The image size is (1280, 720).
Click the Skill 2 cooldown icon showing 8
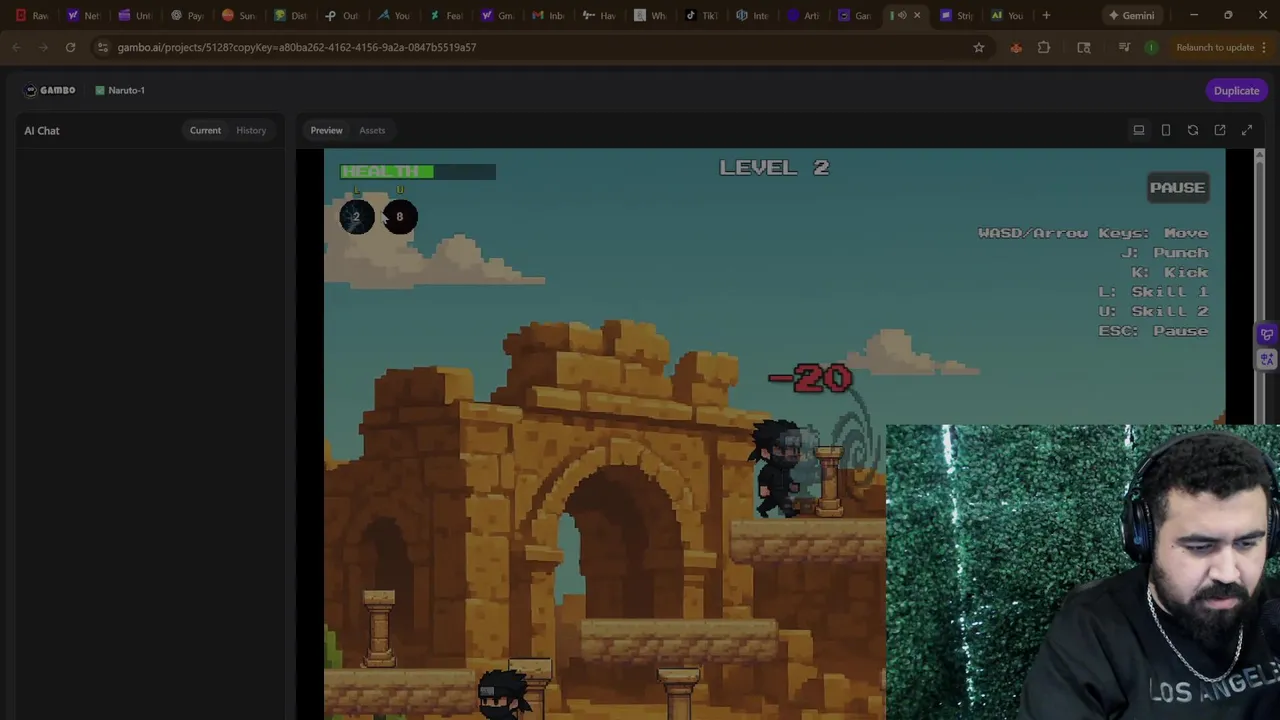400,217
